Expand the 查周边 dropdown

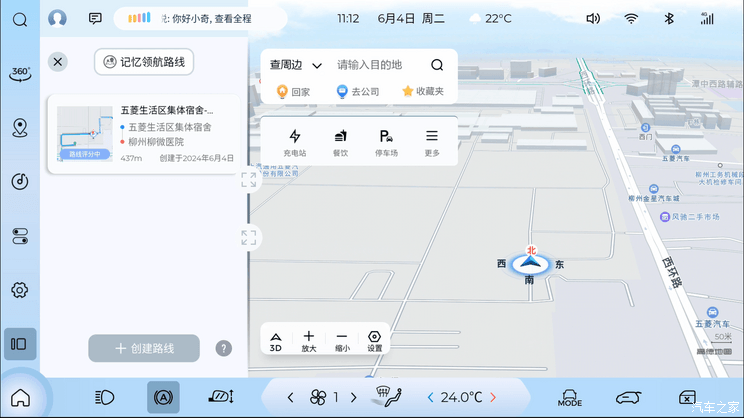296,65
